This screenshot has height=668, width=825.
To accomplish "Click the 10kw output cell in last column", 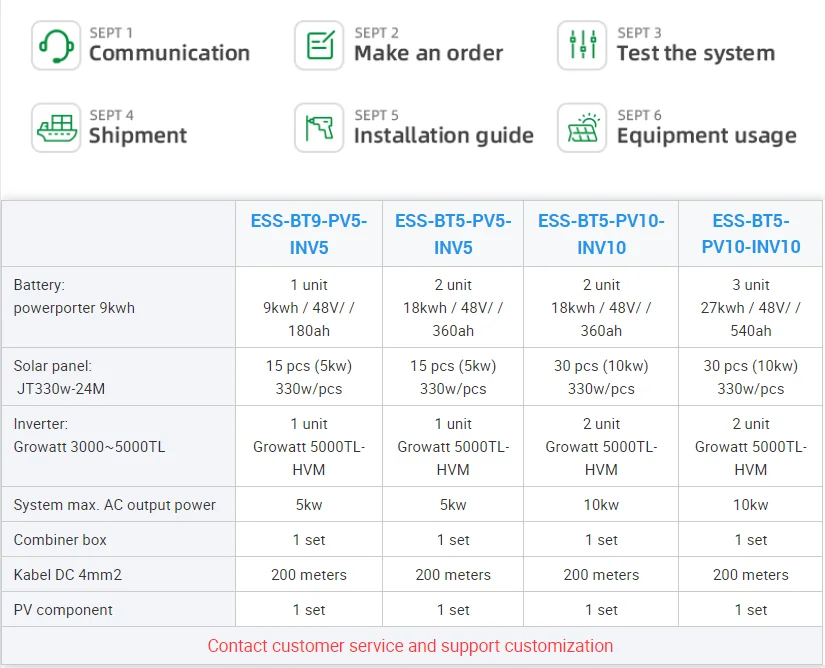I will 751,505.
